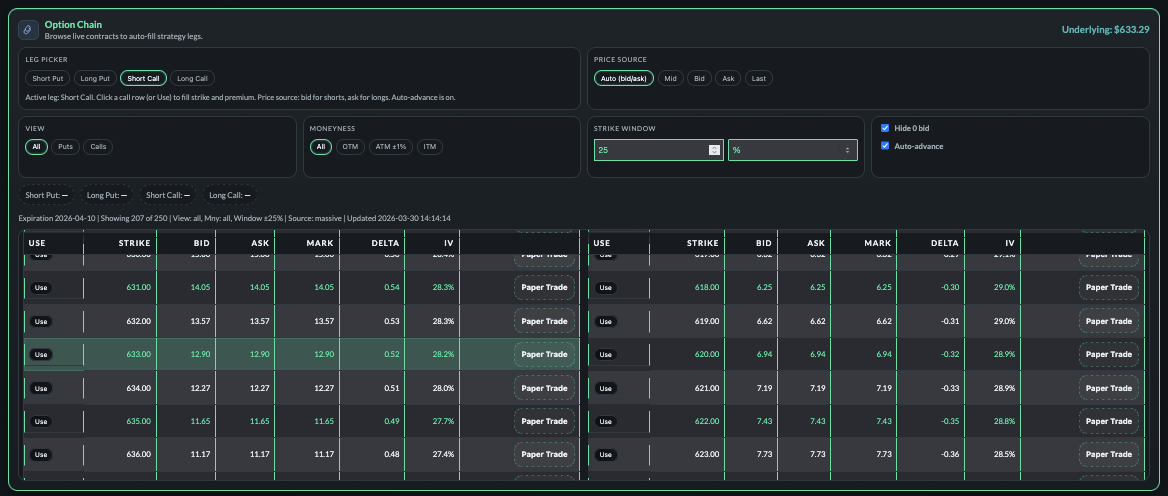Click Use for put strike 618.00
1168x496 pixels.
(606, 287)
